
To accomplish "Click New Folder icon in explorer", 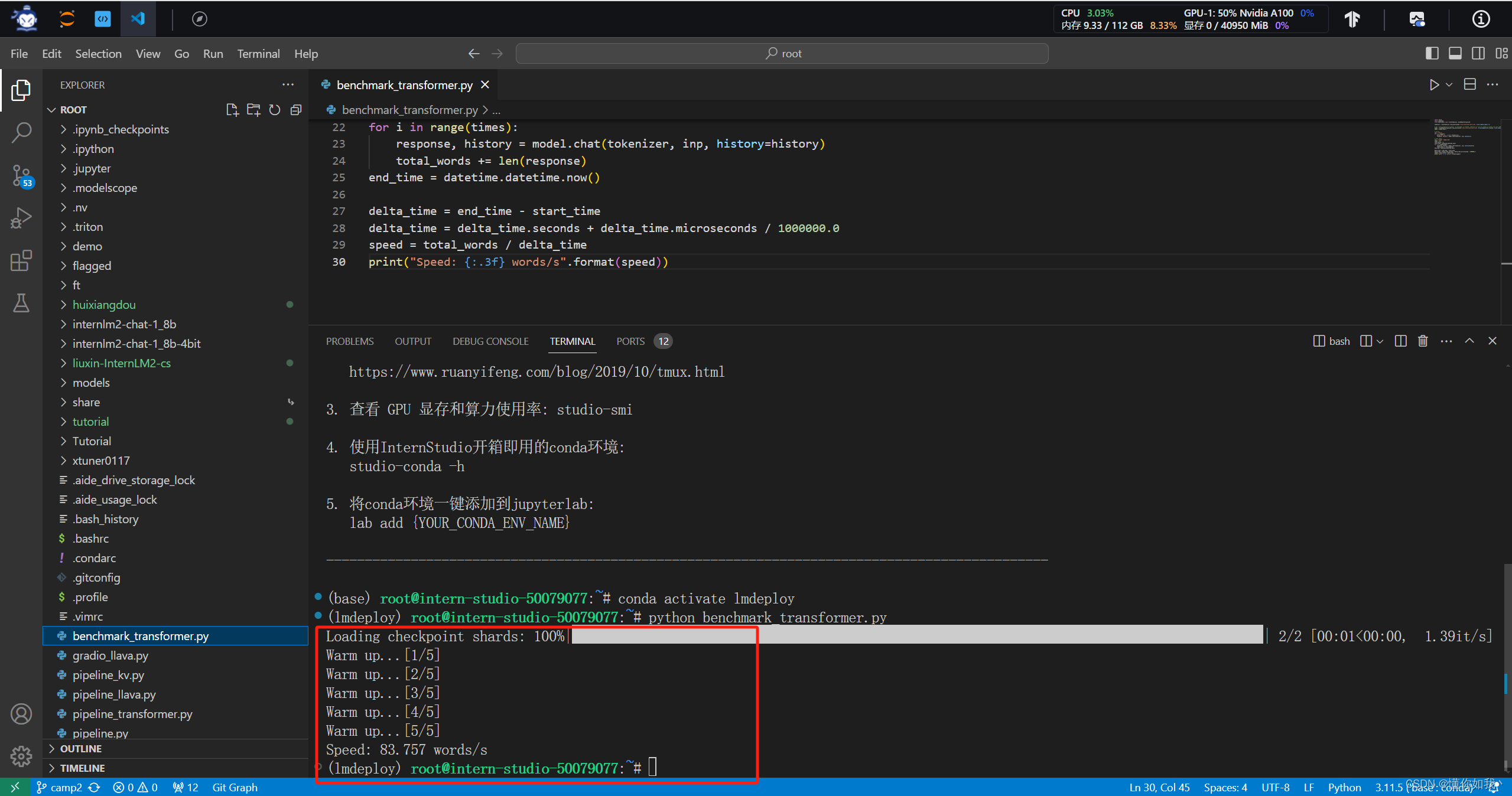I will tap(253, 110).
